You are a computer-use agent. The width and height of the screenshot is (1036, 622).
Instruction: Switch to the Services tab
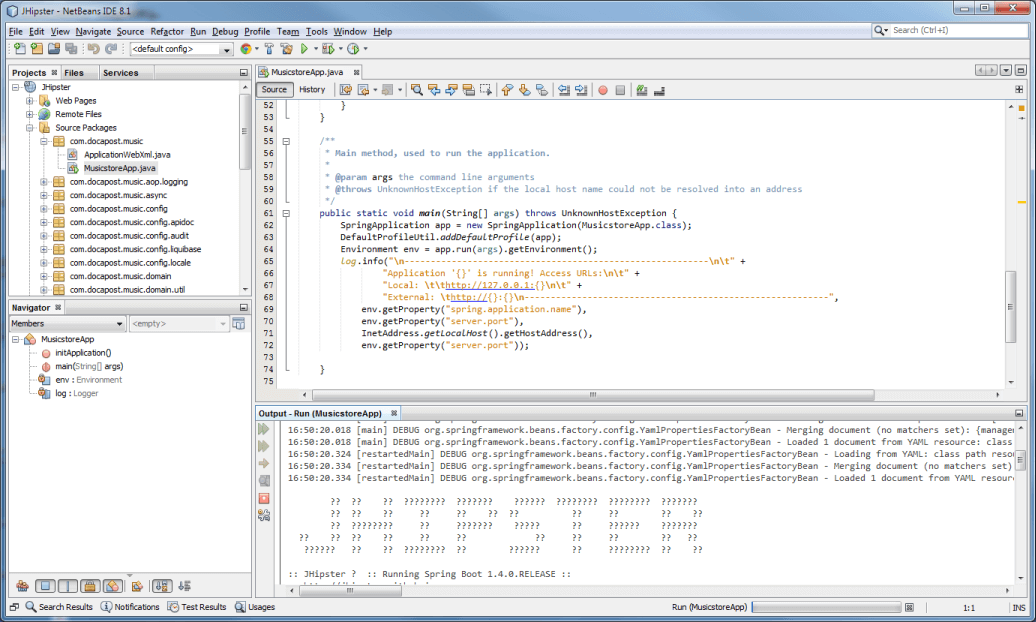point(120,73)
